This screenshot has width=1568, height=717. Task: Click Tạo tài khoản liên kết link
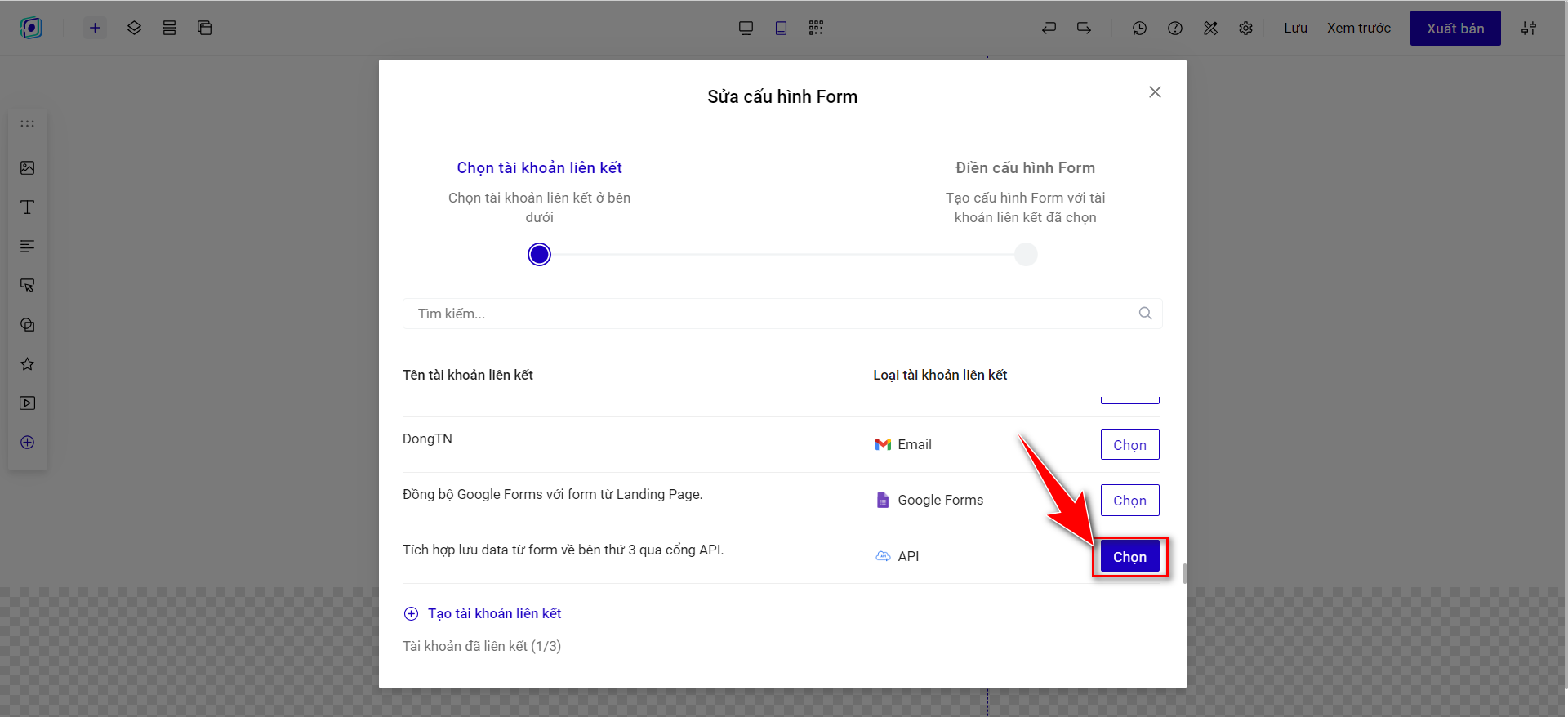(493, 613)
